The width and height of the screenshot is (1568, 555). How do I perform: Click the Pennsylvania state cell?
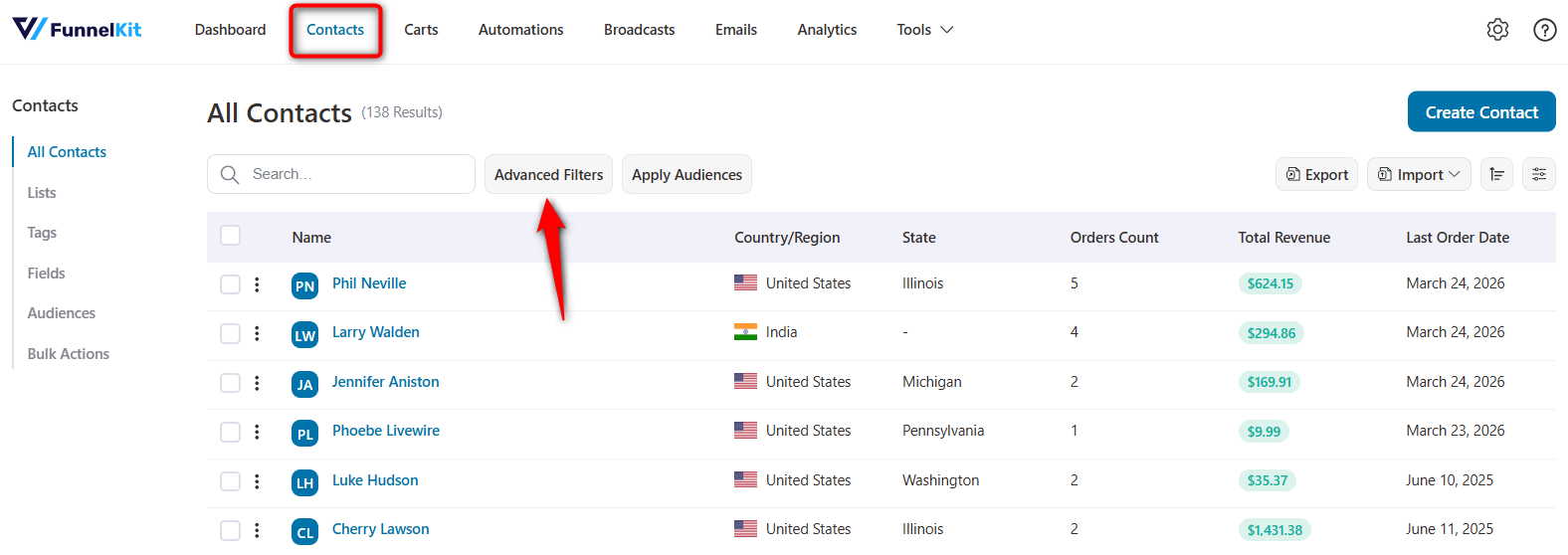943,431
